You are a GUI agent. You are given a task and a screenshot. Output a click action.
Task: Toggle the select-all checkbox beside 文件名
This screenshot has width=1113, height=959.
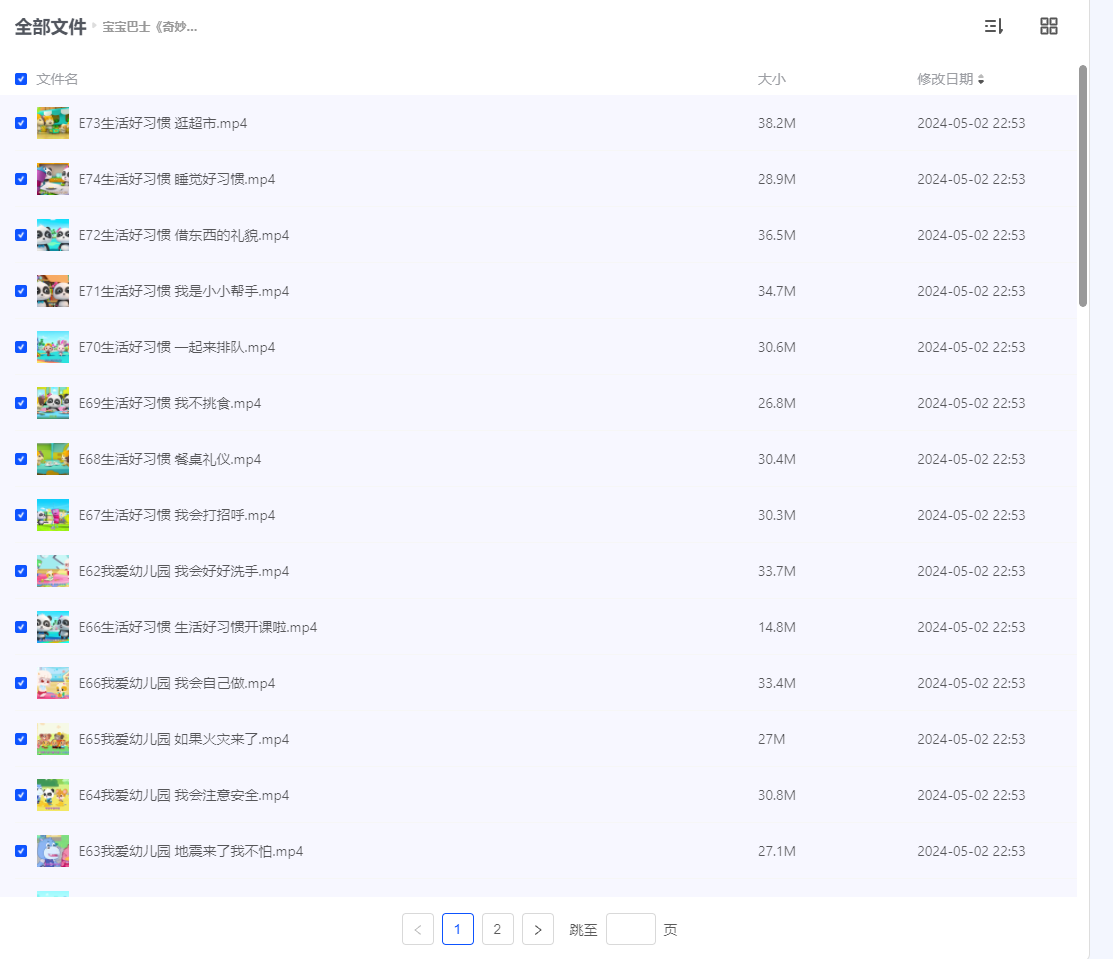pos(21,79)
